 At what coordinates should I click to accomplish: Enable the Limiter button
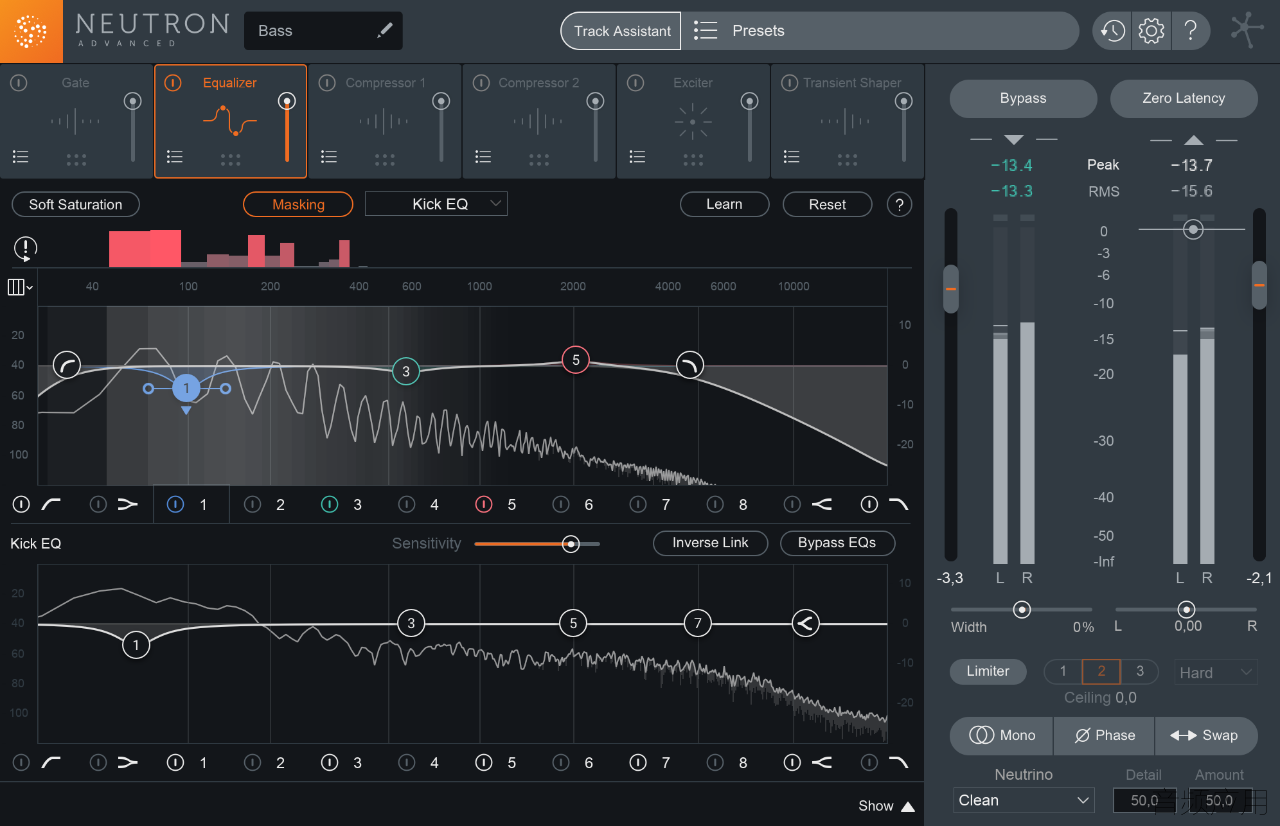[988, 671]
